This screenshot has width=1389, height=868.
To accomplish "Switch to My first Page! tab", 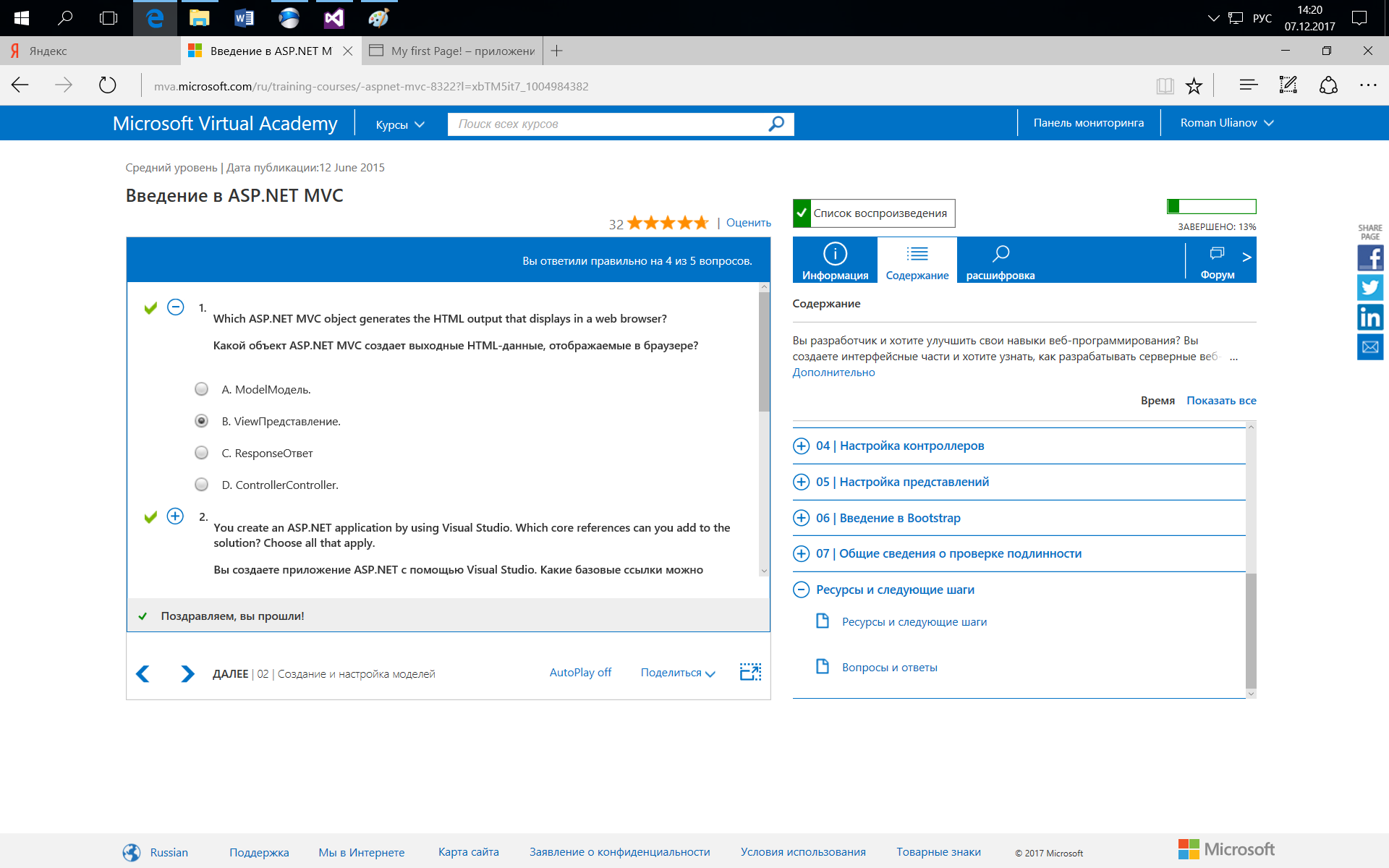I will tap(451, 51).
